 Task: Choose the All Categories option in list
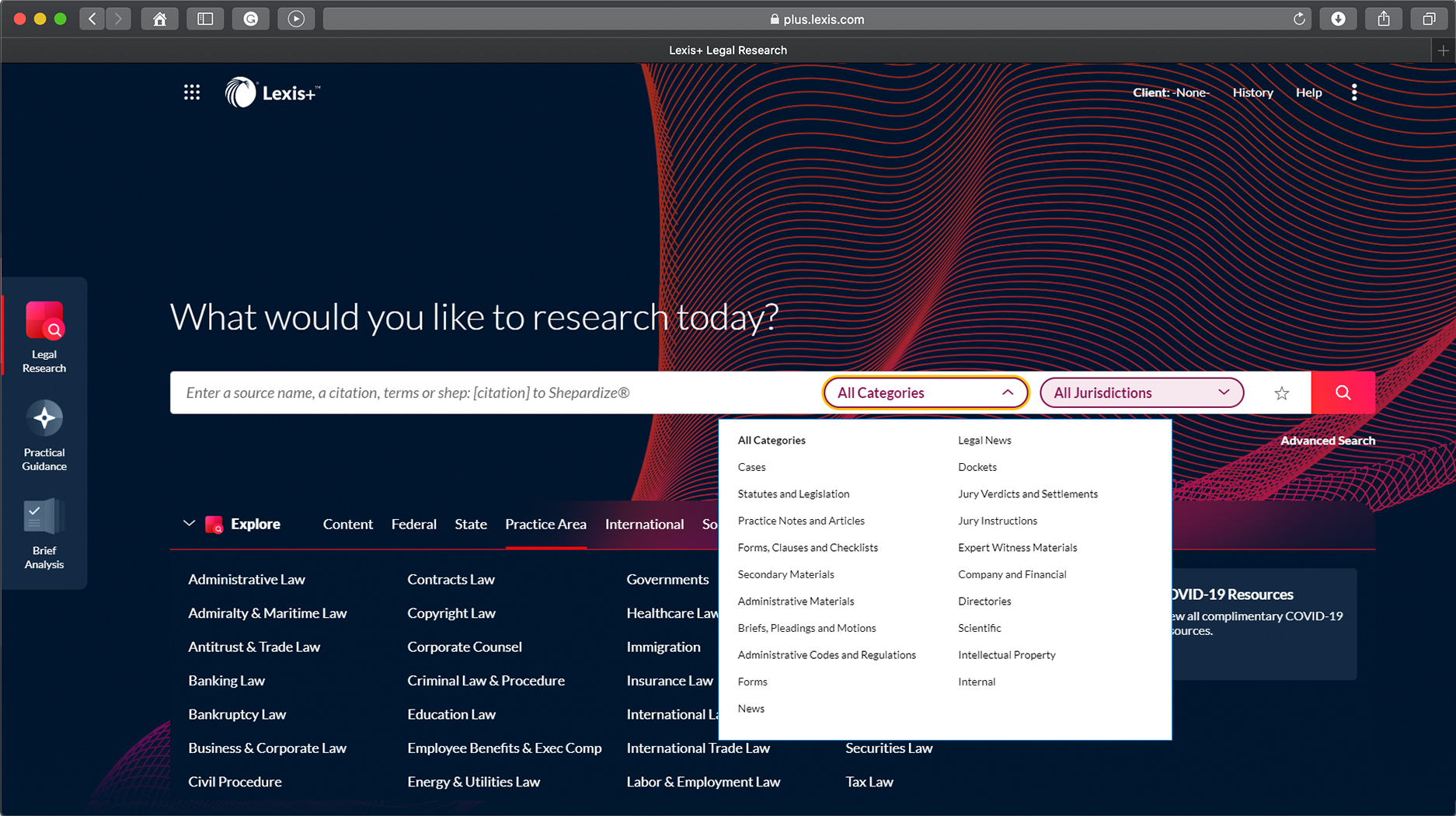pyautogui.click(x=772, y=441)
